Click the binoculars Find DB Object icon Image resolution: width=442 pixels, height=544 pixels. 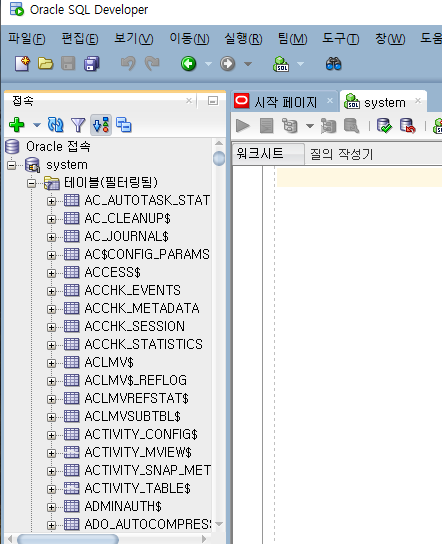[333, 64]
